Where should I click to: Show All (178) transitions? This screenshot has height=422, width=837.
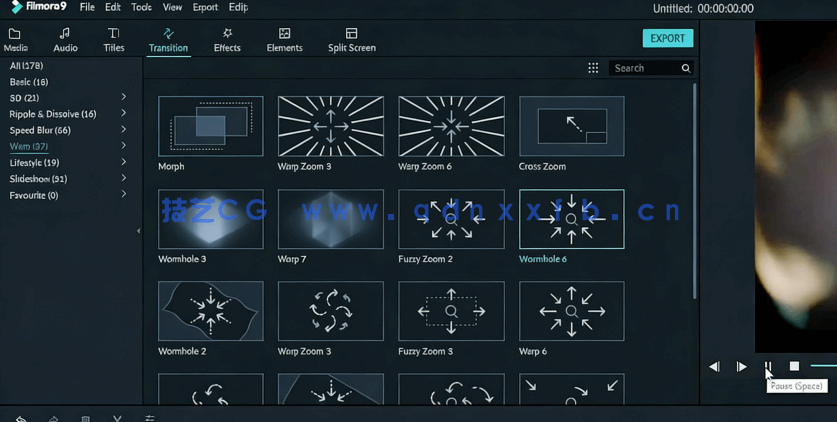tap(26, 66)
